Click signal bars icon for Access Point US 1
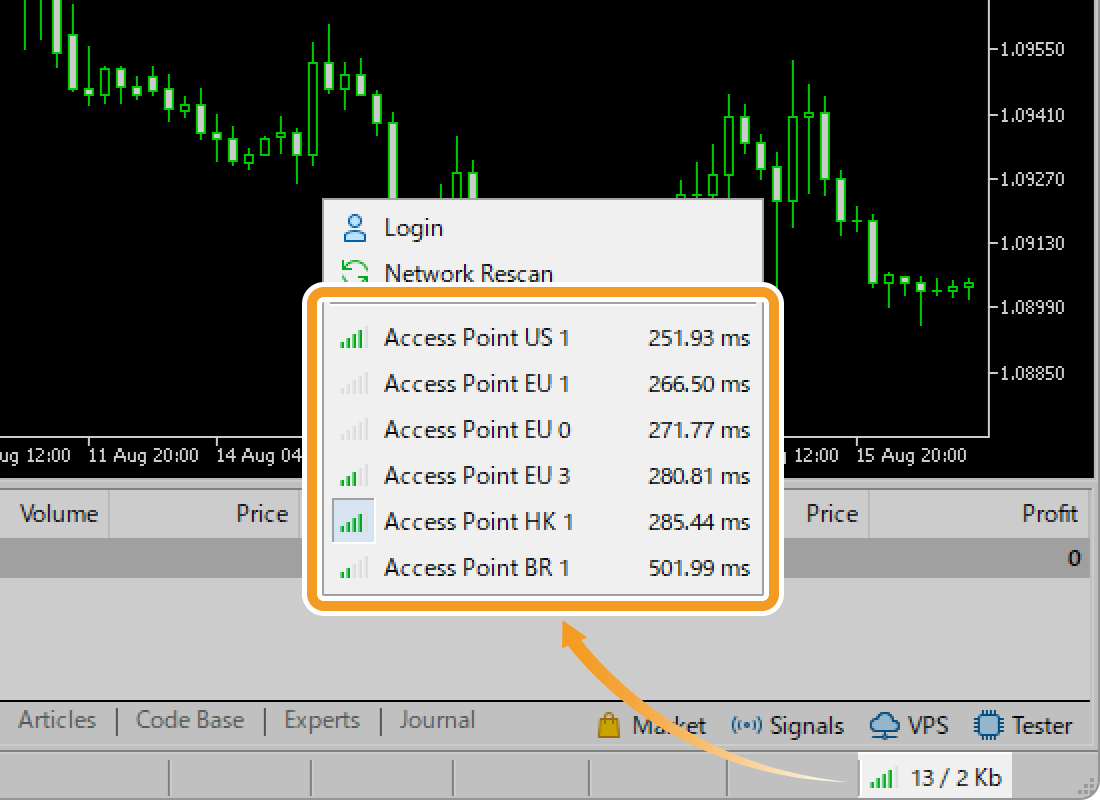The height and width of the screenshot is (800, 1100). (x=353, y=338)
